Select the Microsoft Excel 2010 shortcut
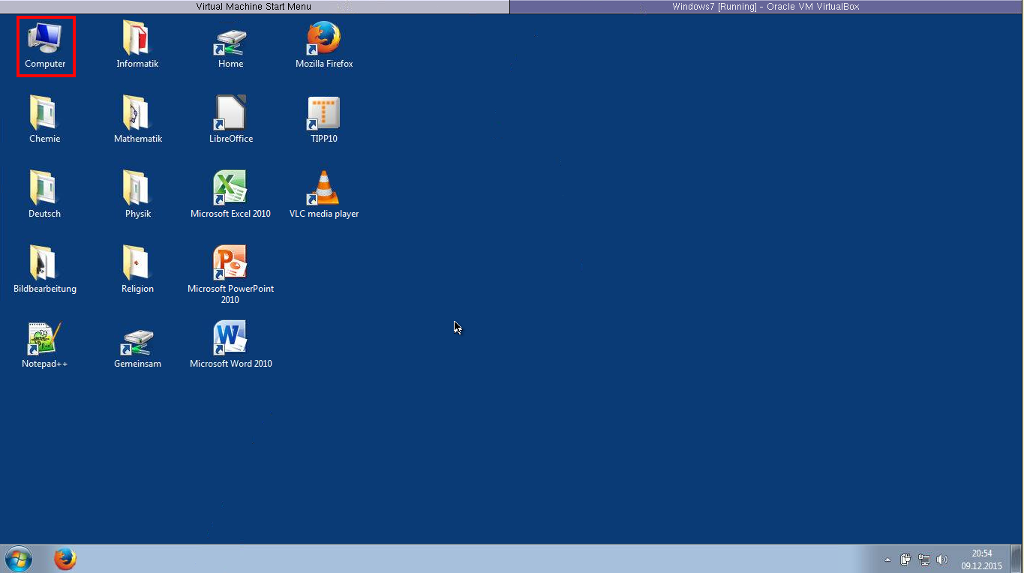The image size is (1024, 573). coord(230,190)
